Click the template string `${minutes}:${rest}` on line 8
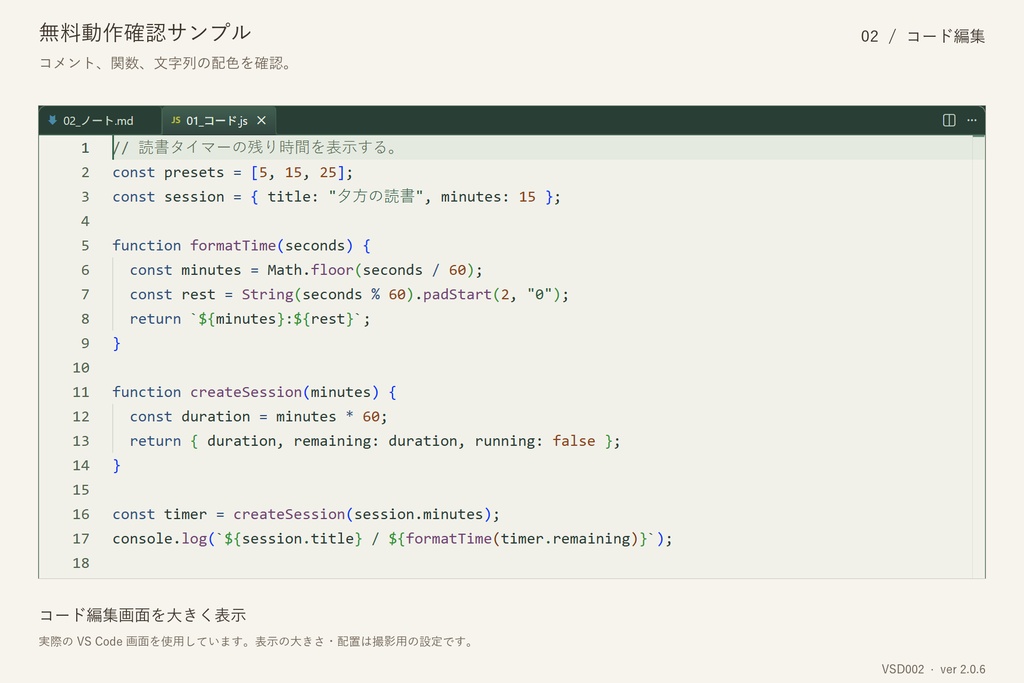1024x683 pixels. 280,319
